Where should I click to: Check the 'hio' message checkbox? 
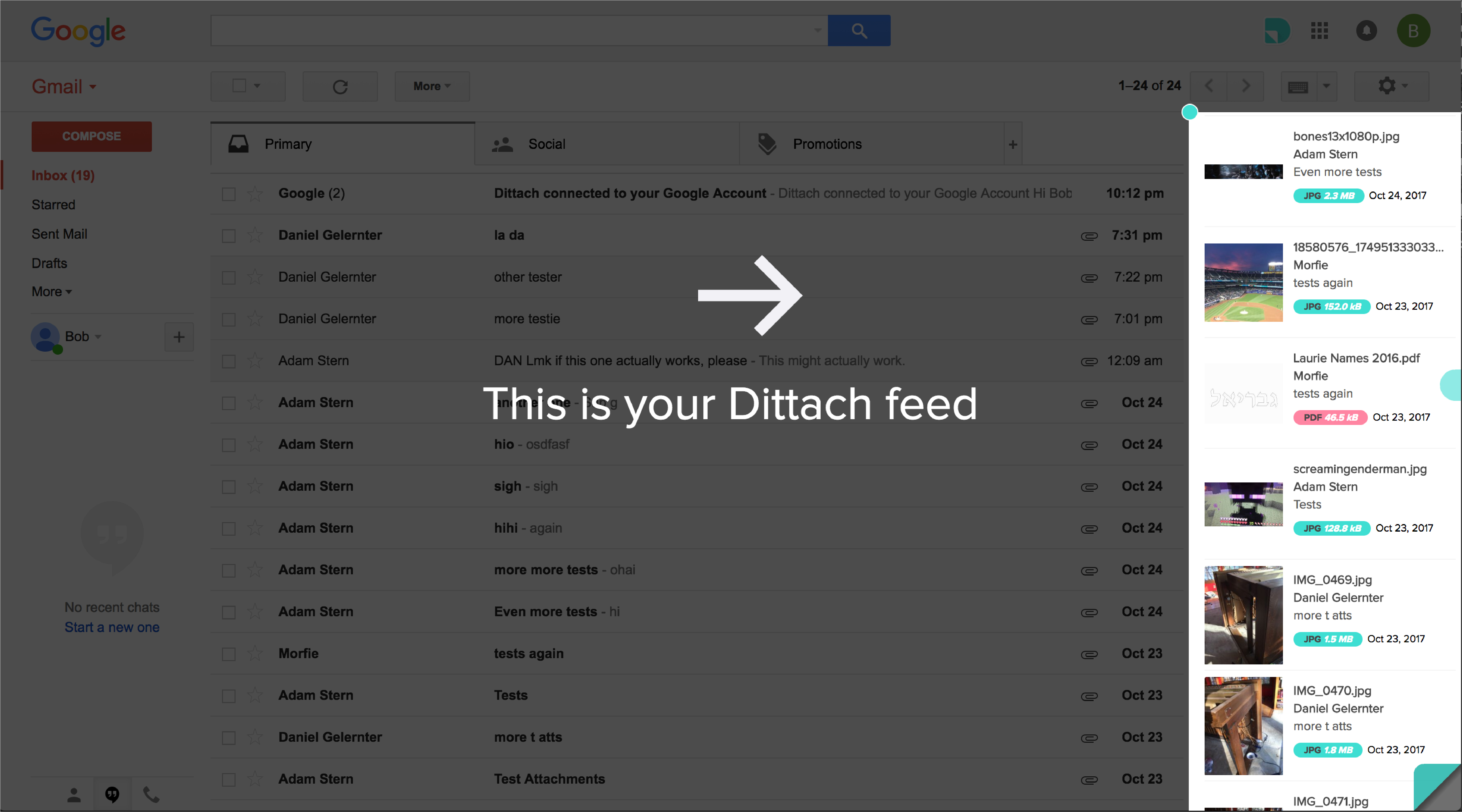click(229, 445)
